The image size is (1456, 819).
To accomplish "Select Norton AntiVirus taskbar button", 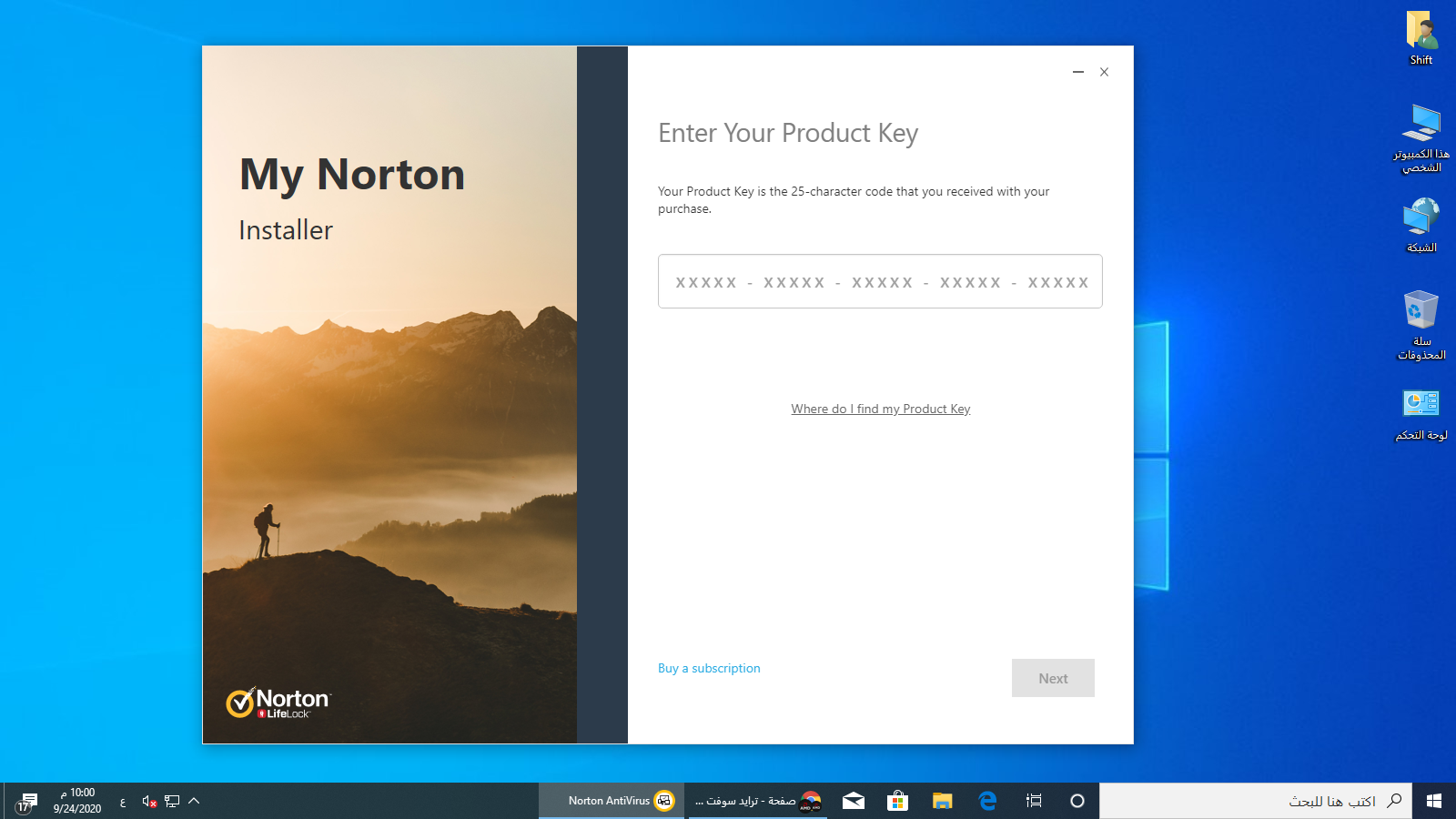I will click(612, 801).
